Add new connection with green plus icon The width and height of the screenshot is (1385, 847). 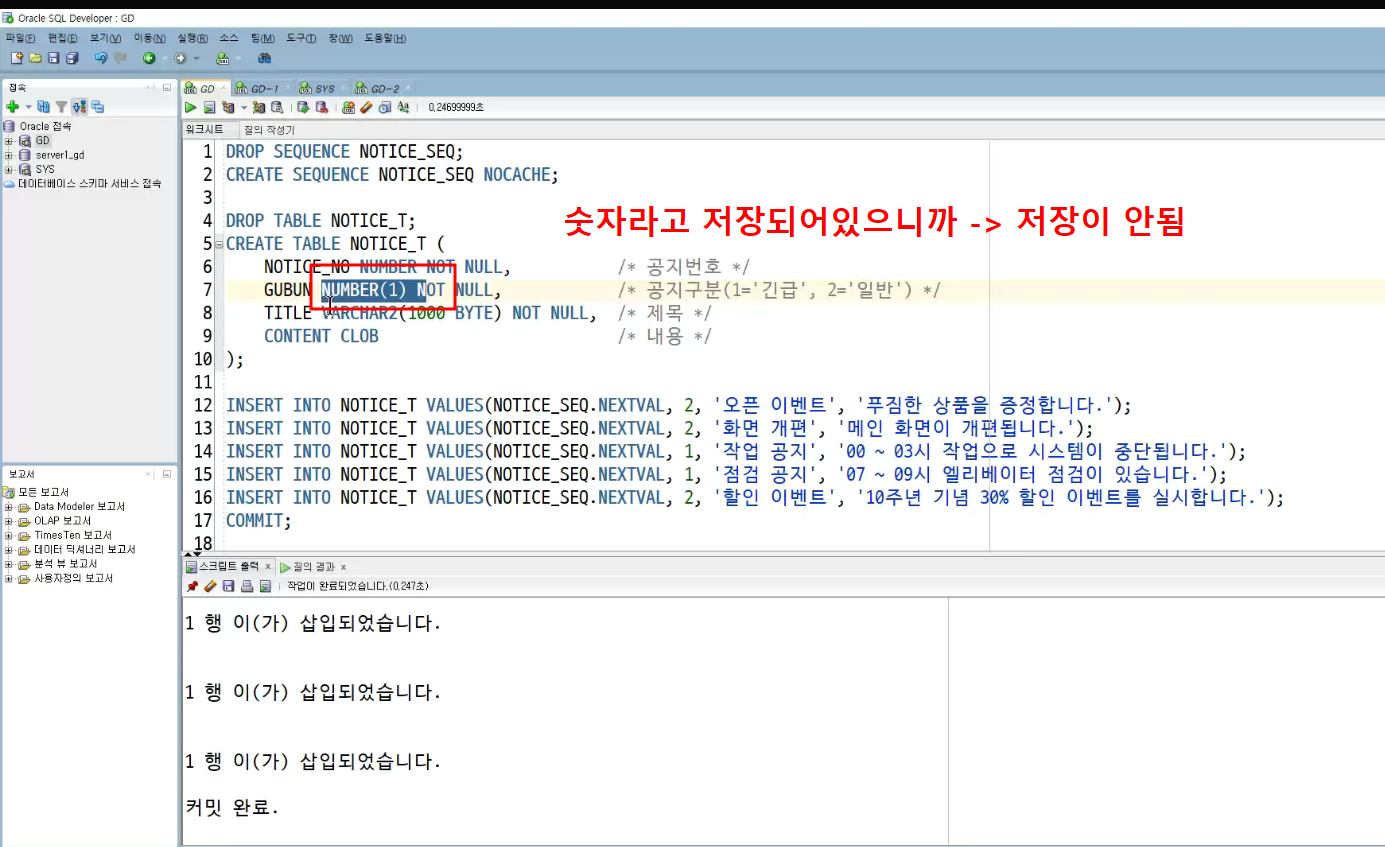pos(12,106)
